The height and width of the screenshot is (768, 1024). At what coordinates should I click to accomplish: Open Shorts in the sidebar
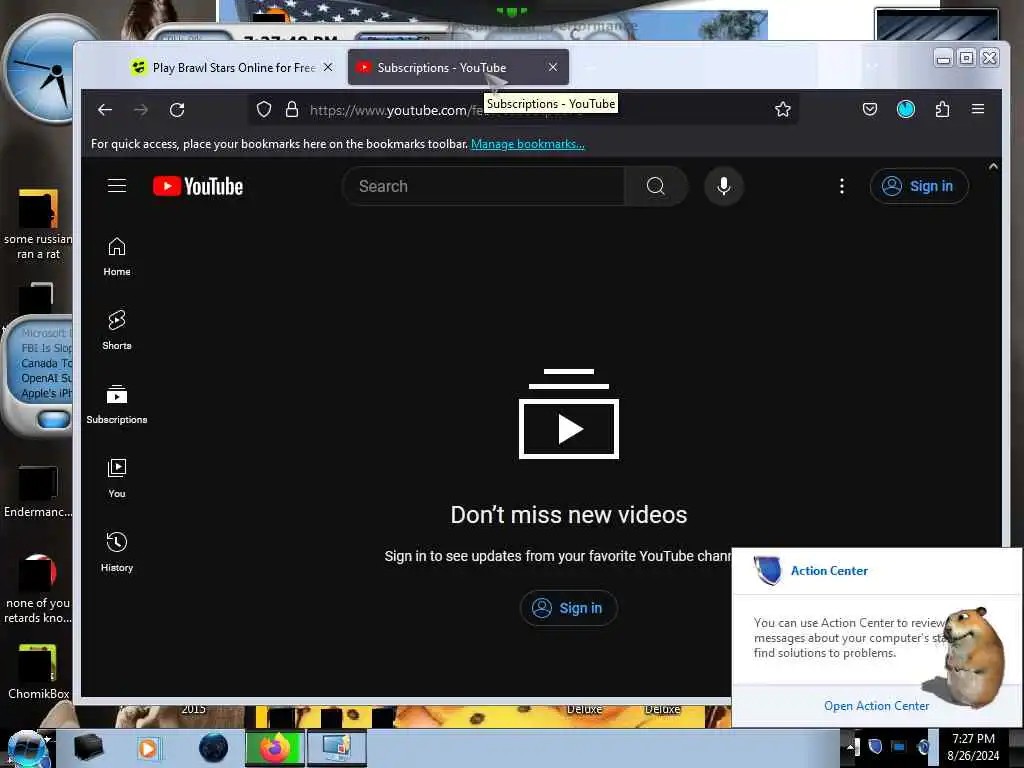117,331
